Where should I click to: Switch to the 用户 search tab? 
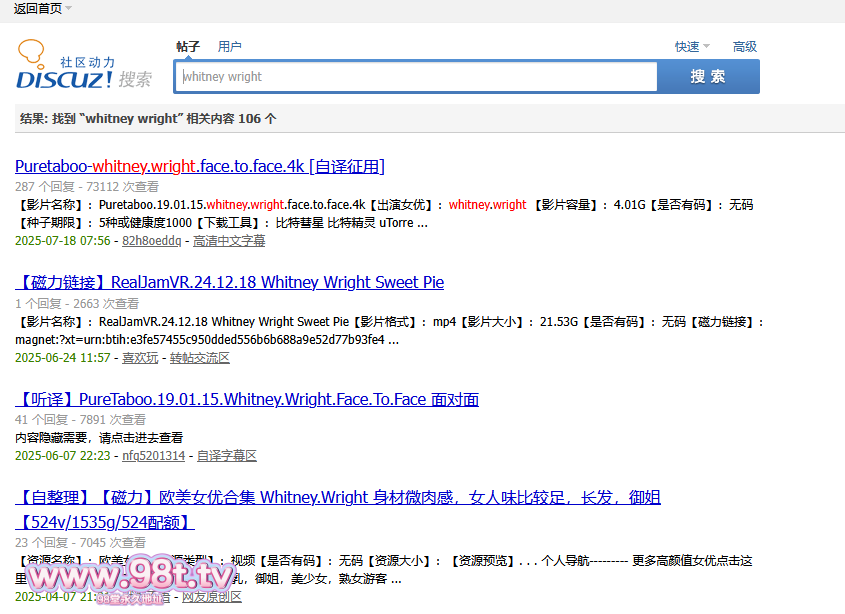point(230,47)
